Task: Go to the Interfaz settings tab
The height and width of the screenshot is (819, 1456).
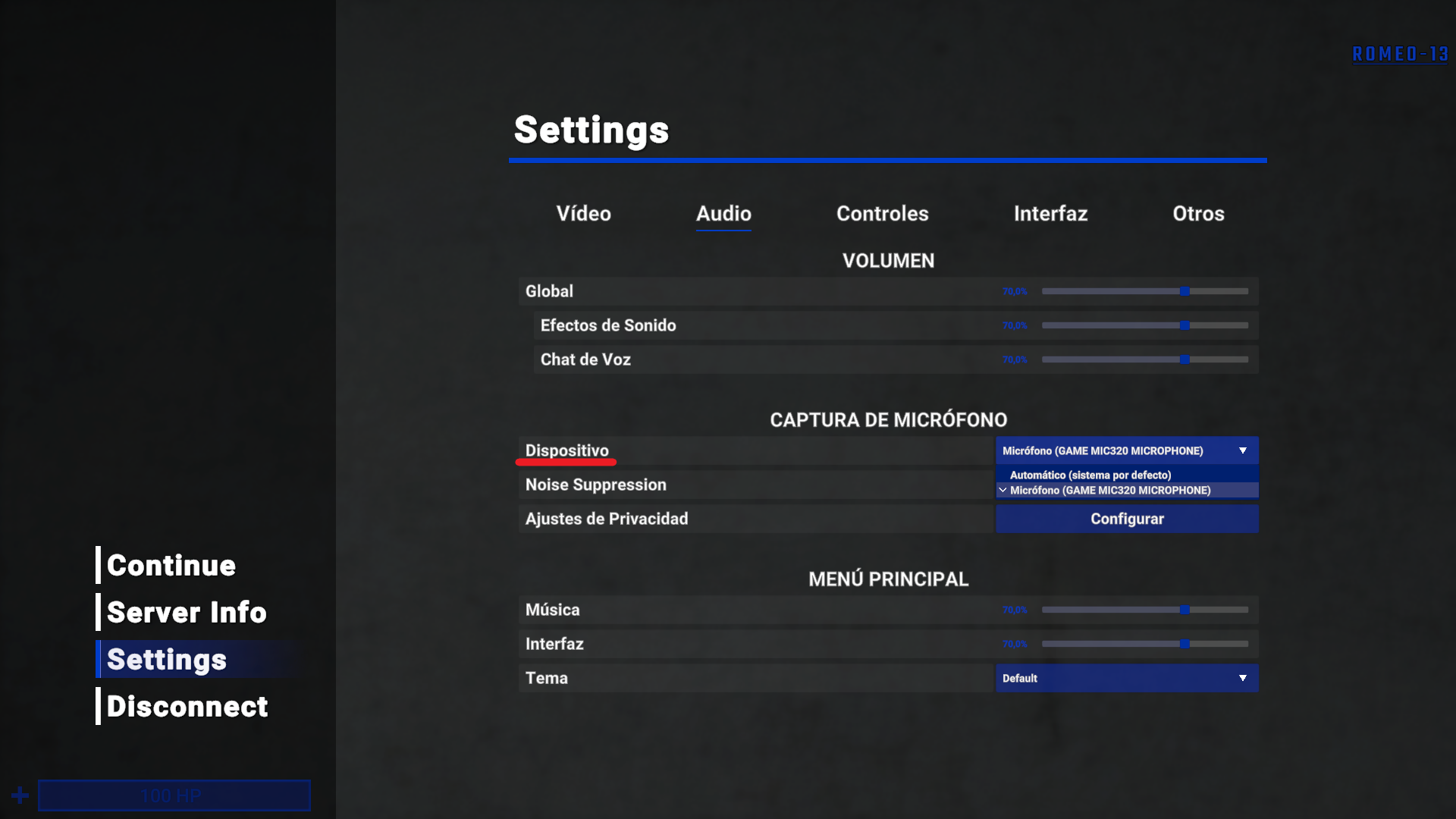Action: pos(1050,214)
